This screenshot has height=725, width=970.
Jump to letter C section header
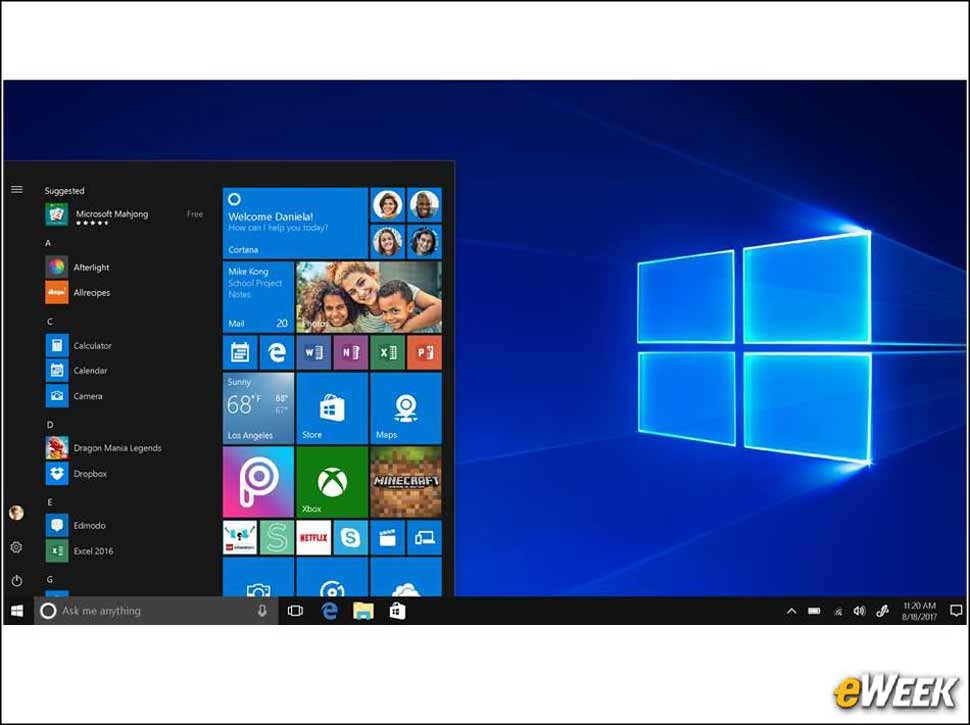(49, 322)
